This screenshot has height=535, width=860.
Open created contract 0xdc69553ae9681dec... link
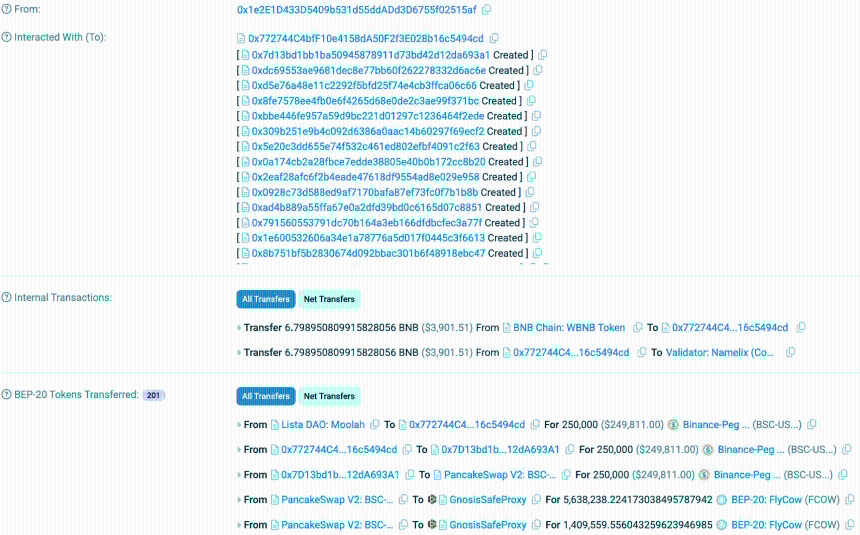click(369, 70)
